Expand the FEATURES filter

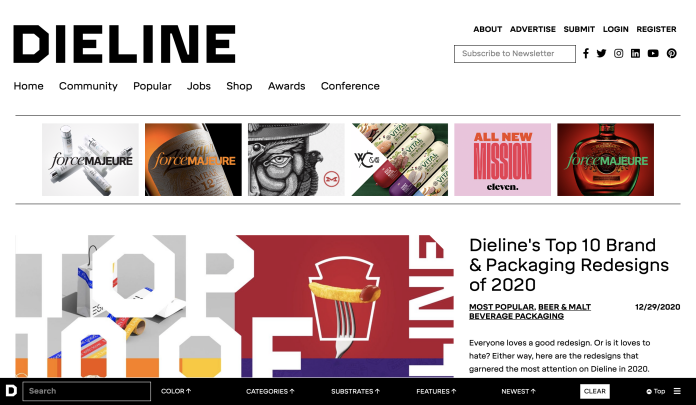[x=436, y=391]
